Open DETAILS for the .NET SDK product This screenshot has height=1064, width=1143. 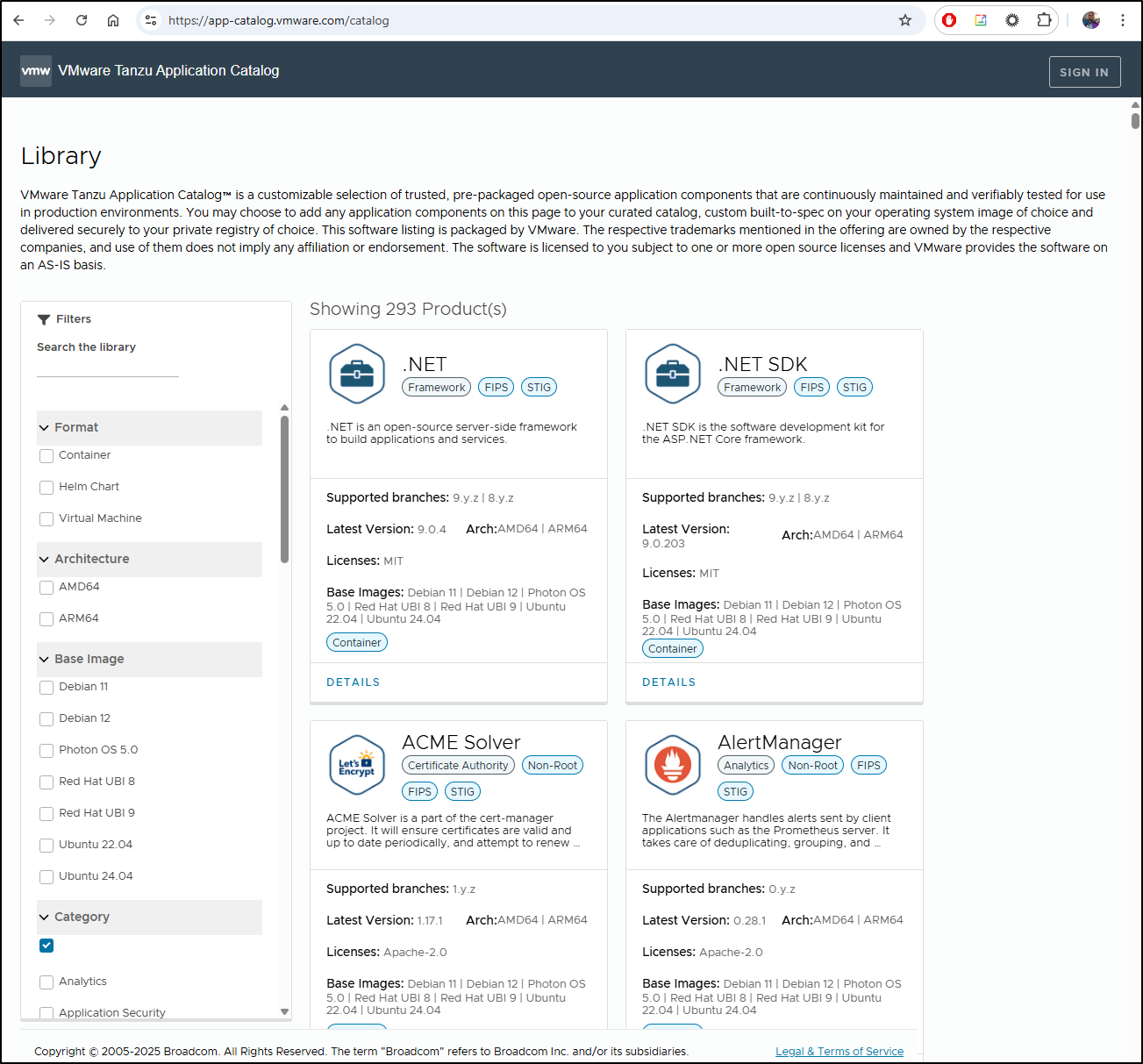pyautogui.click(x=668, y=682)
